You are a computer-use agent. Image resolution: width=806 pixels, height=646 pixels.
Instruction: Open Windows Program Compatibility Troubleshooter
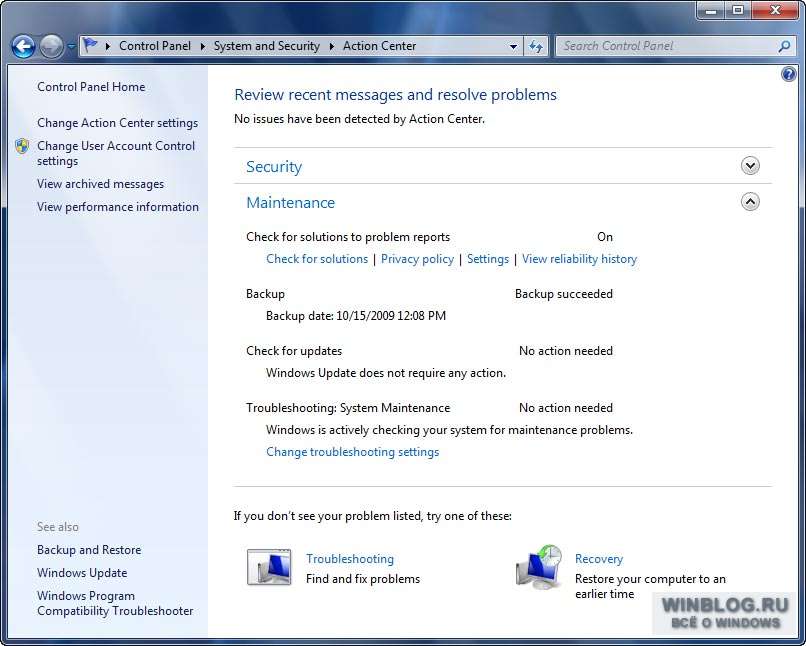[x=115, y=603]
